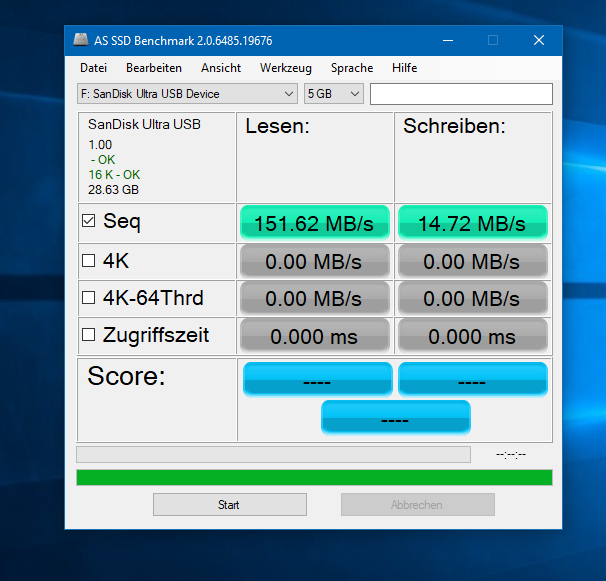
Task: Click the 4K read result 0.00 MB/s
Action: (315, 261)
